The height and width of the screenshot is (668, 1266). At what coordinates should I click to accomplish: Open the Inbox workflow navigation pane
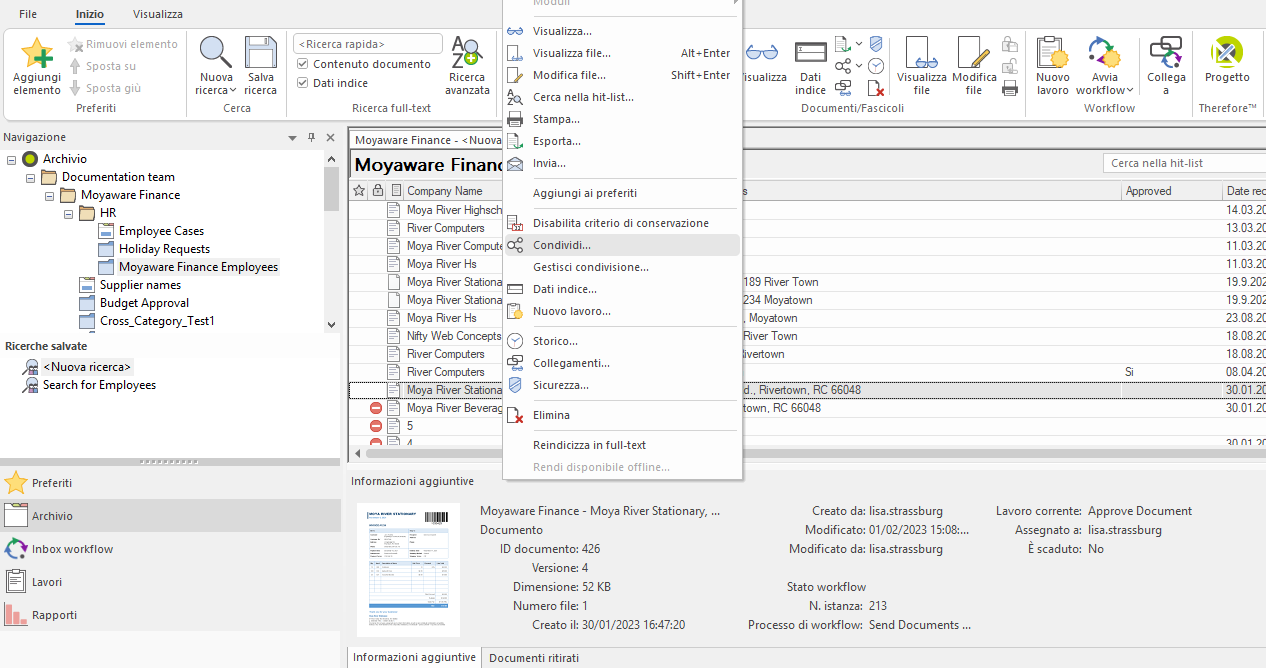[72, 549]
